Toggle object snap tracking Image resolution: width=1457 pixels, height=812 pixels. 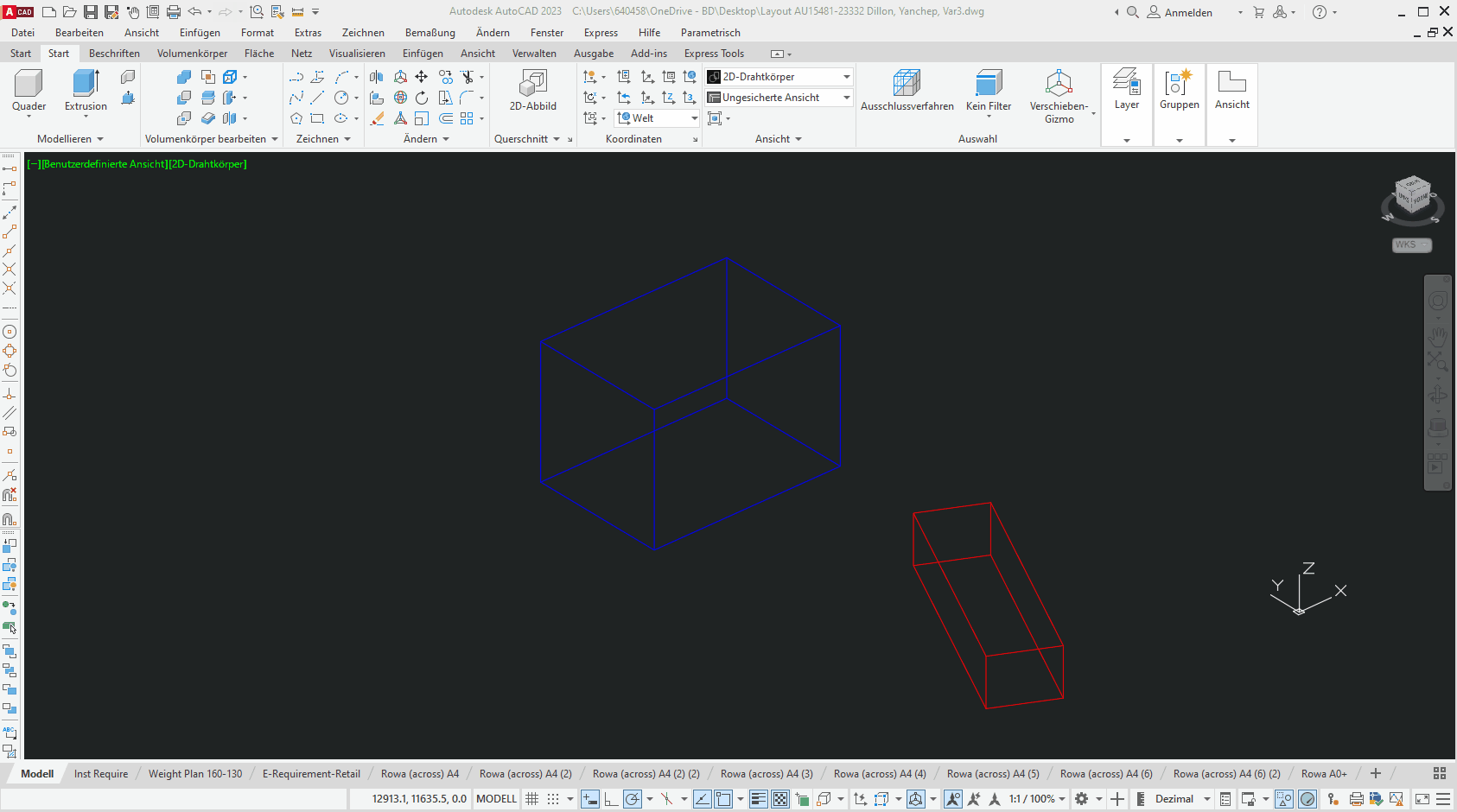(x=703, y=799)
